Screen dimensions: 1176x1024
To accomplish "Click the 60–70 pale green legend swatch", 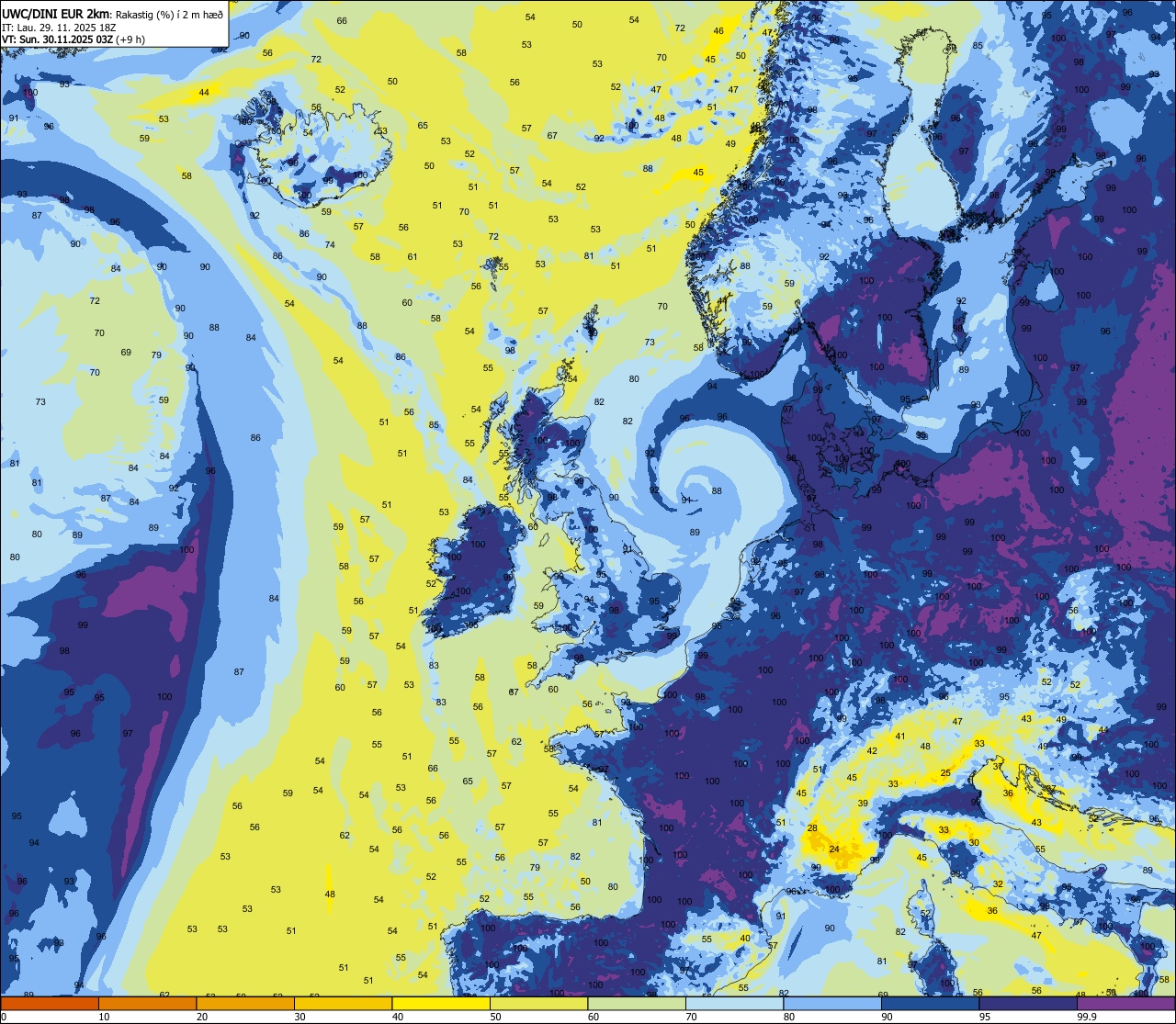I will [x=637, y=1003].
